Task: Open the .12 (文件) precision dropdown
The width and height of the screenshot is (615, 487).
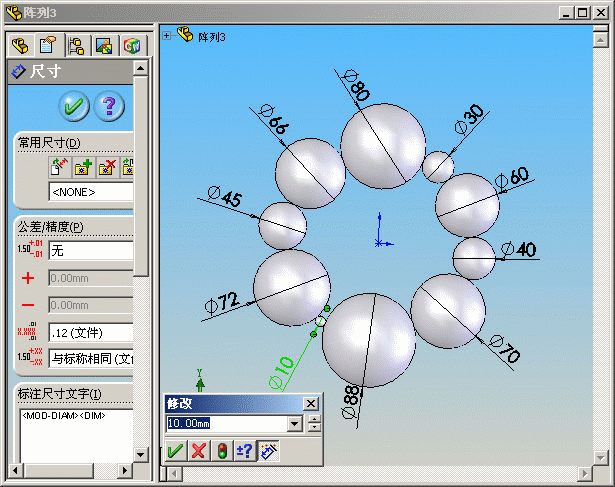Action: (x=91, y=333)
